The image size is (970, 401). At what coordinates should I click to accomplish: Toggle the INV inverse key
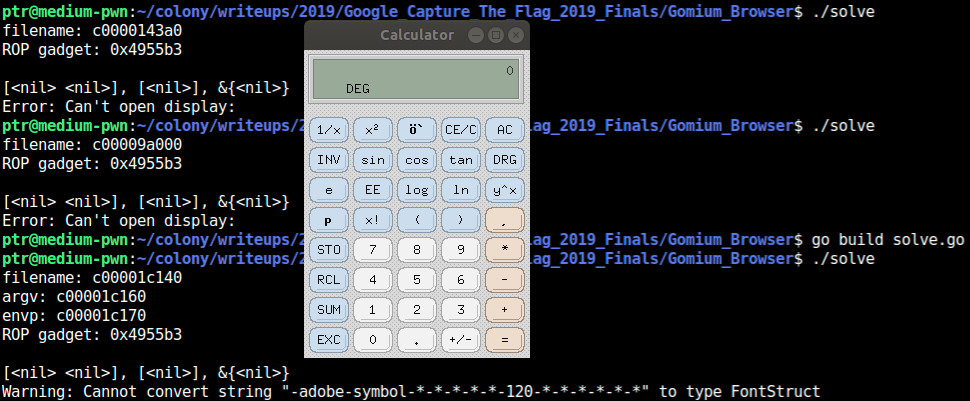click(x=328, y=160)
